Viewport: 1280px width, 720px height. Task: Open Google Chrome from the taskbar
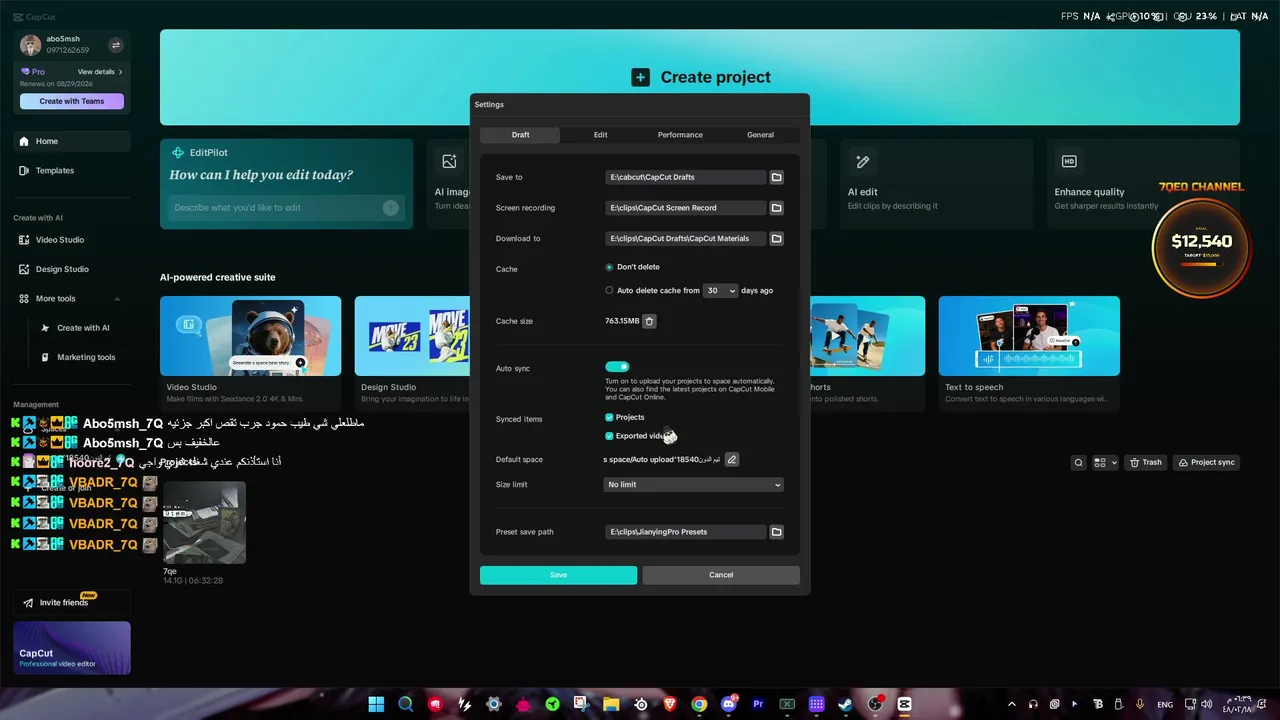699,704
